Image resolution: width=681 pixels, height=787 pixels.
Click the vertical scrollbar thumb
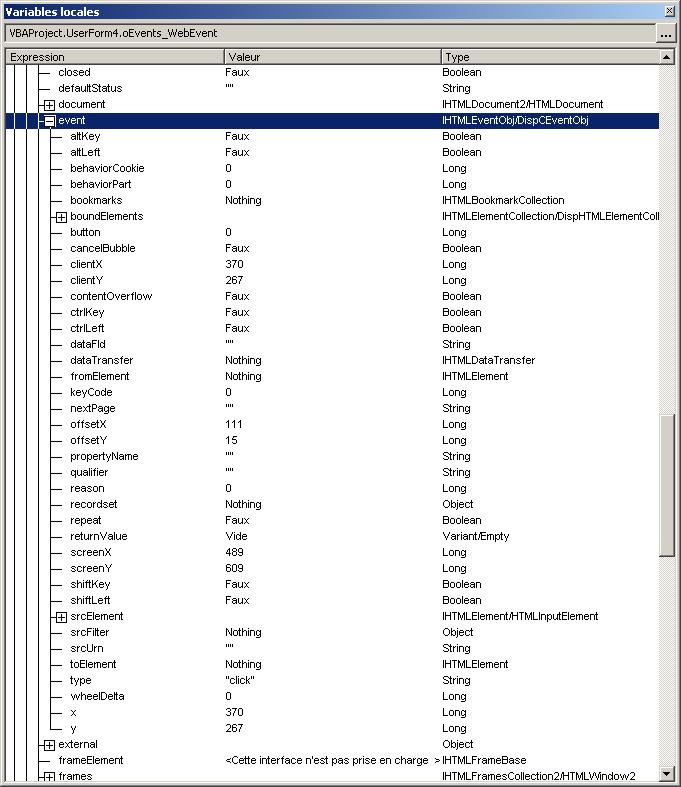coord(668,485)
